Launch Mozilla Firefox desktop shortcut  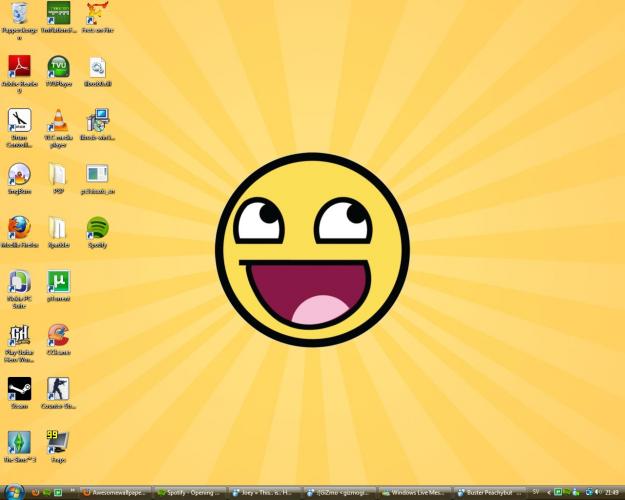(19, 227)
